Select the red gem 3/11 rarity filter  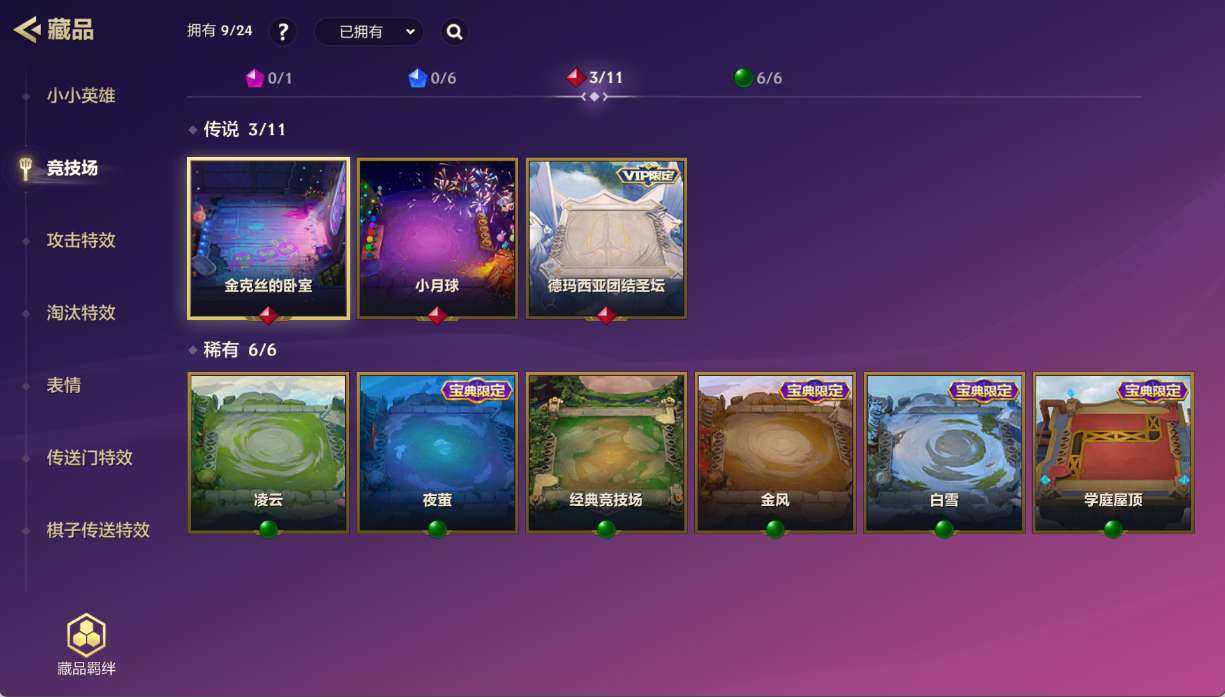[x=594, y=78]
